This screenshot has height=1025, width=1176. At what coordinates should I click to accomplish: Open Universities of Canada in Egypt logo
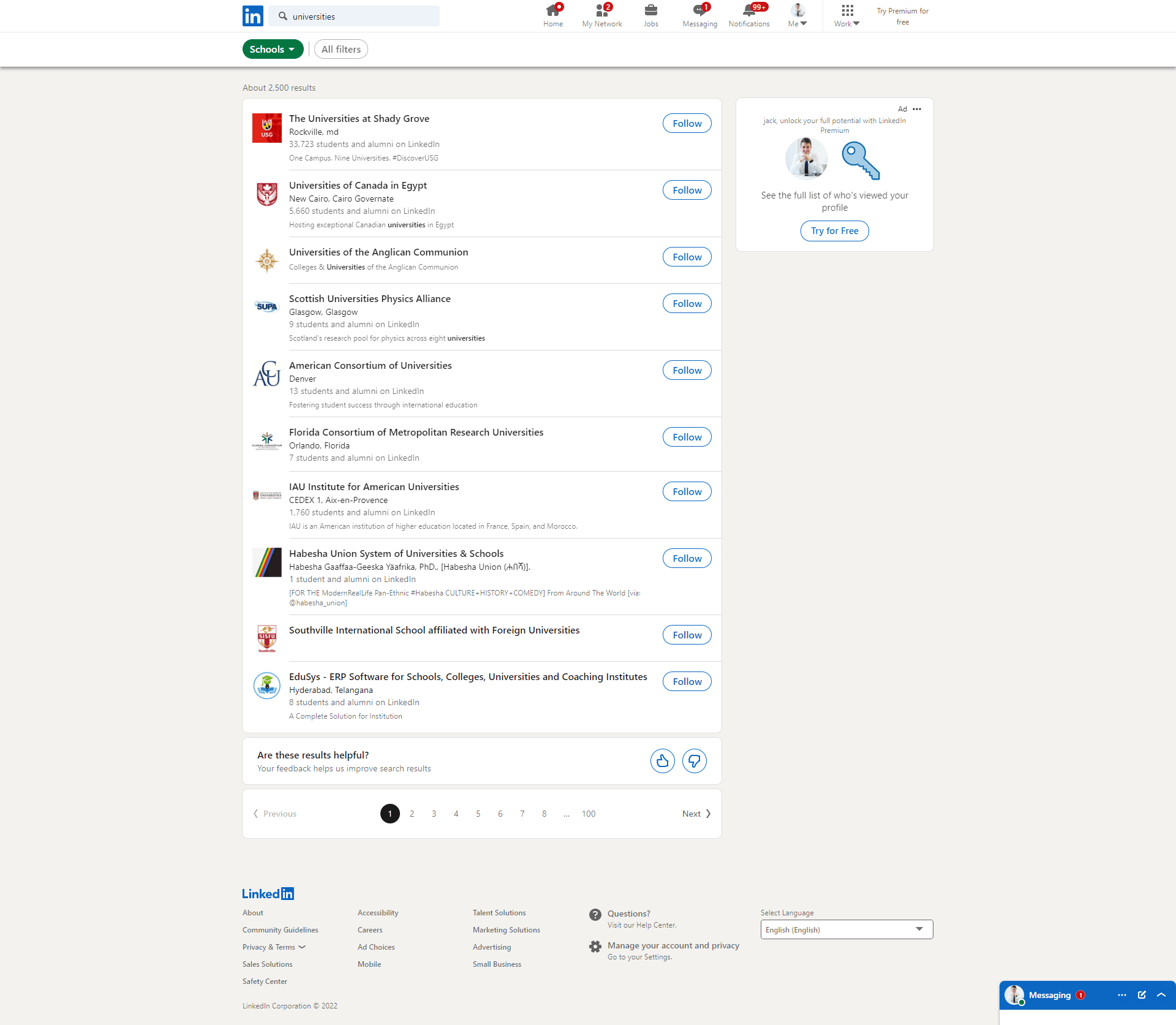267,195
